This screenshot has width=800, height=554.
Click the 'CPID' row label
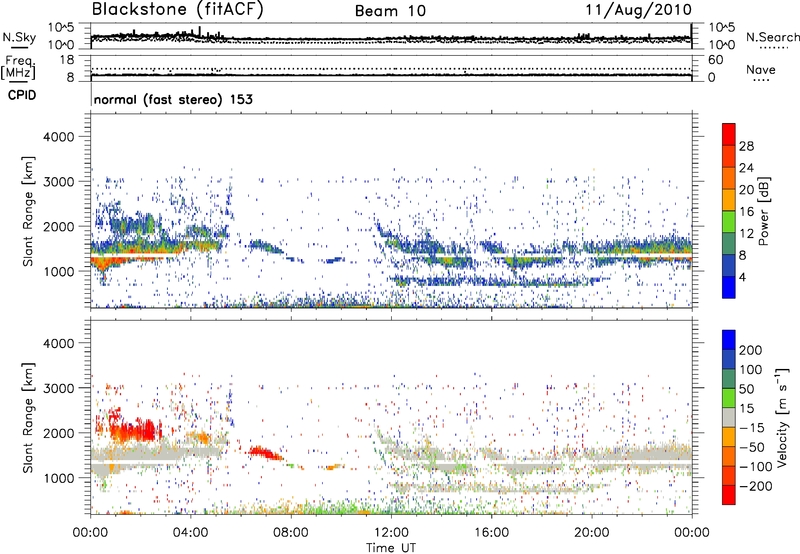[22, 95]
